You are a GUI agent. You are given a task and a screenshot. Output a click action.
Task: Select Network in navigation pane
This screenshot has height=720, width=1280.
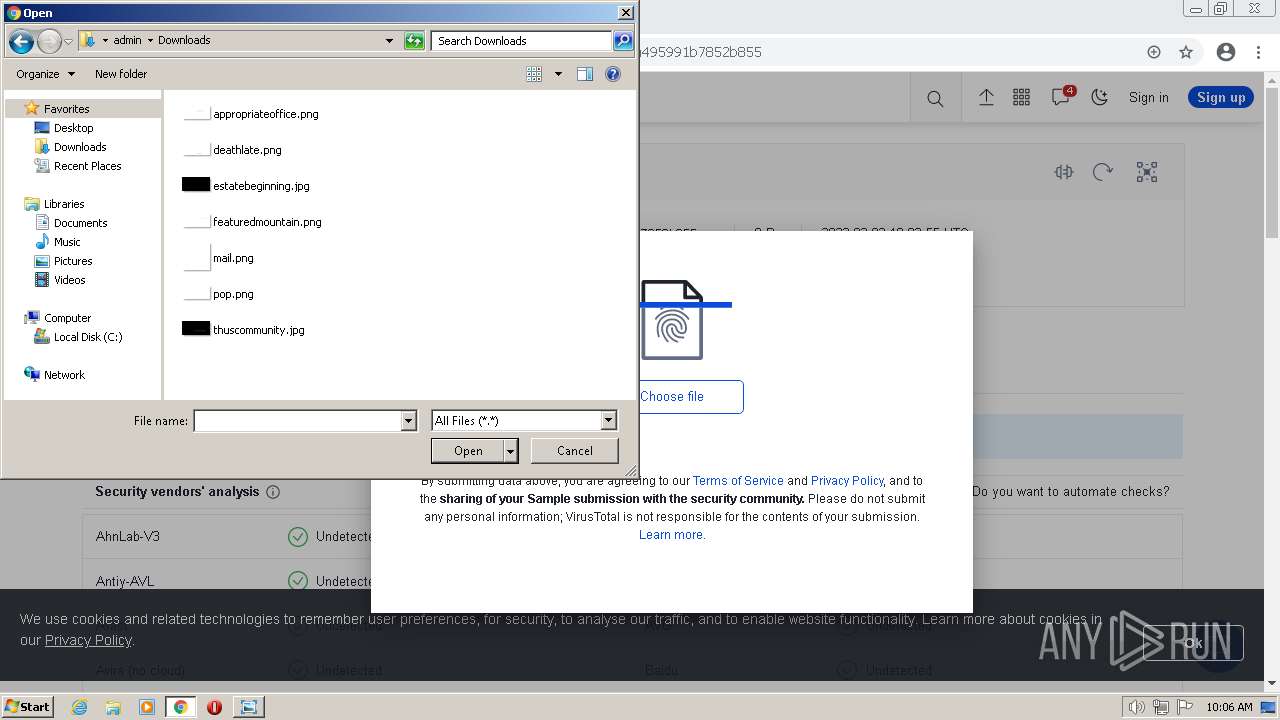[x=64, y=375]
